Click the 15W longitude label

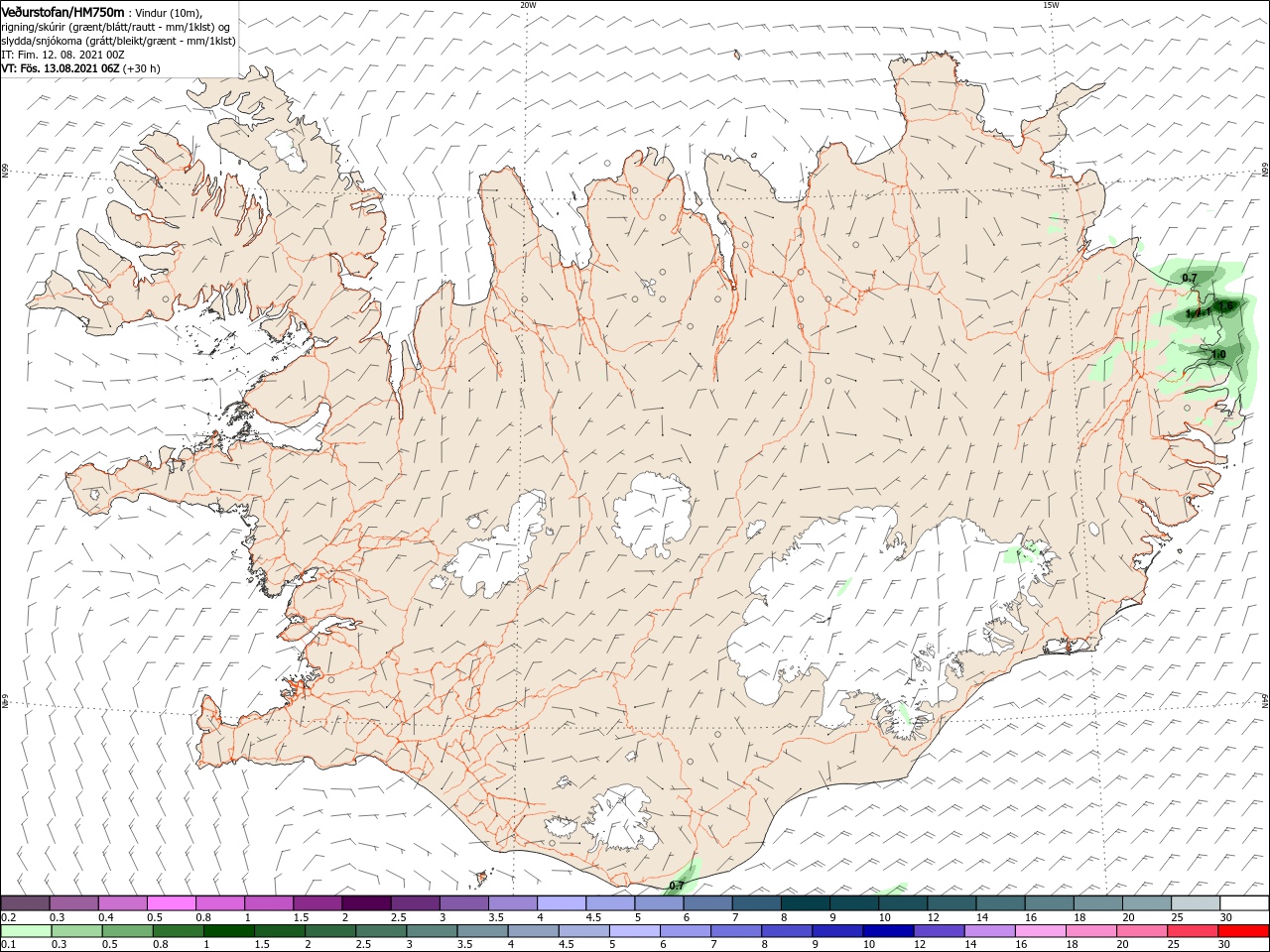(1050, 5)
